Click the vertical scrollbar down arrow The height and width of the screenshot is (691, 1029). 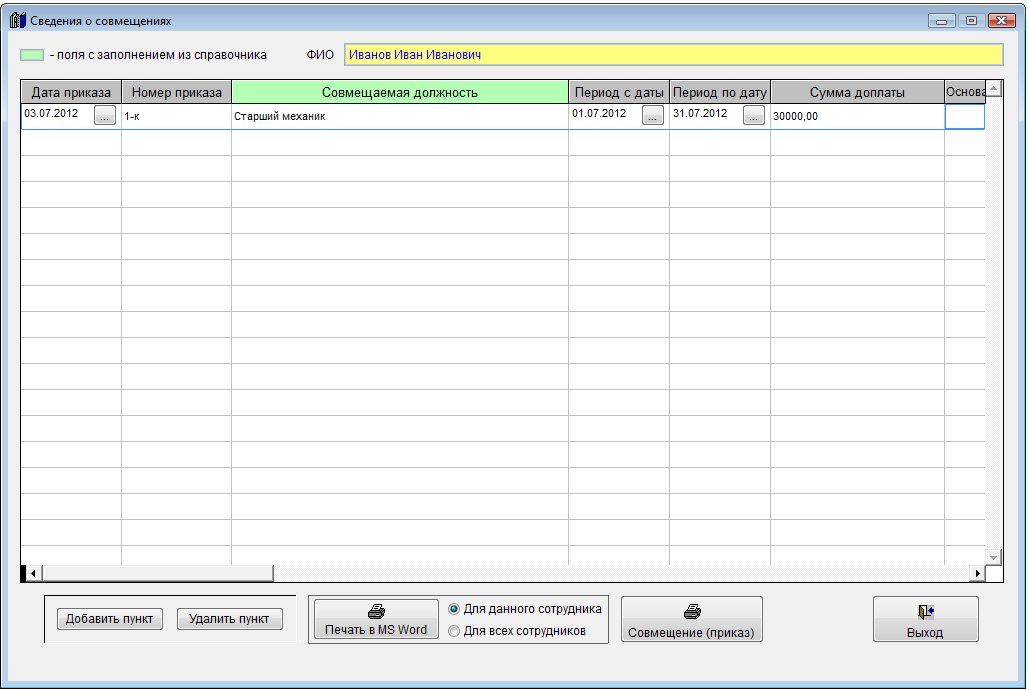click(x=994, y=557)
